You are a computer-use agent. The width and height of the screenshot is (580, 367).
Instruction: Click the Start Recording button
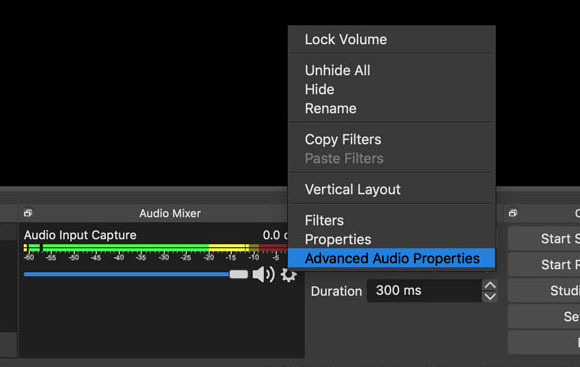[x=544, y=265]
